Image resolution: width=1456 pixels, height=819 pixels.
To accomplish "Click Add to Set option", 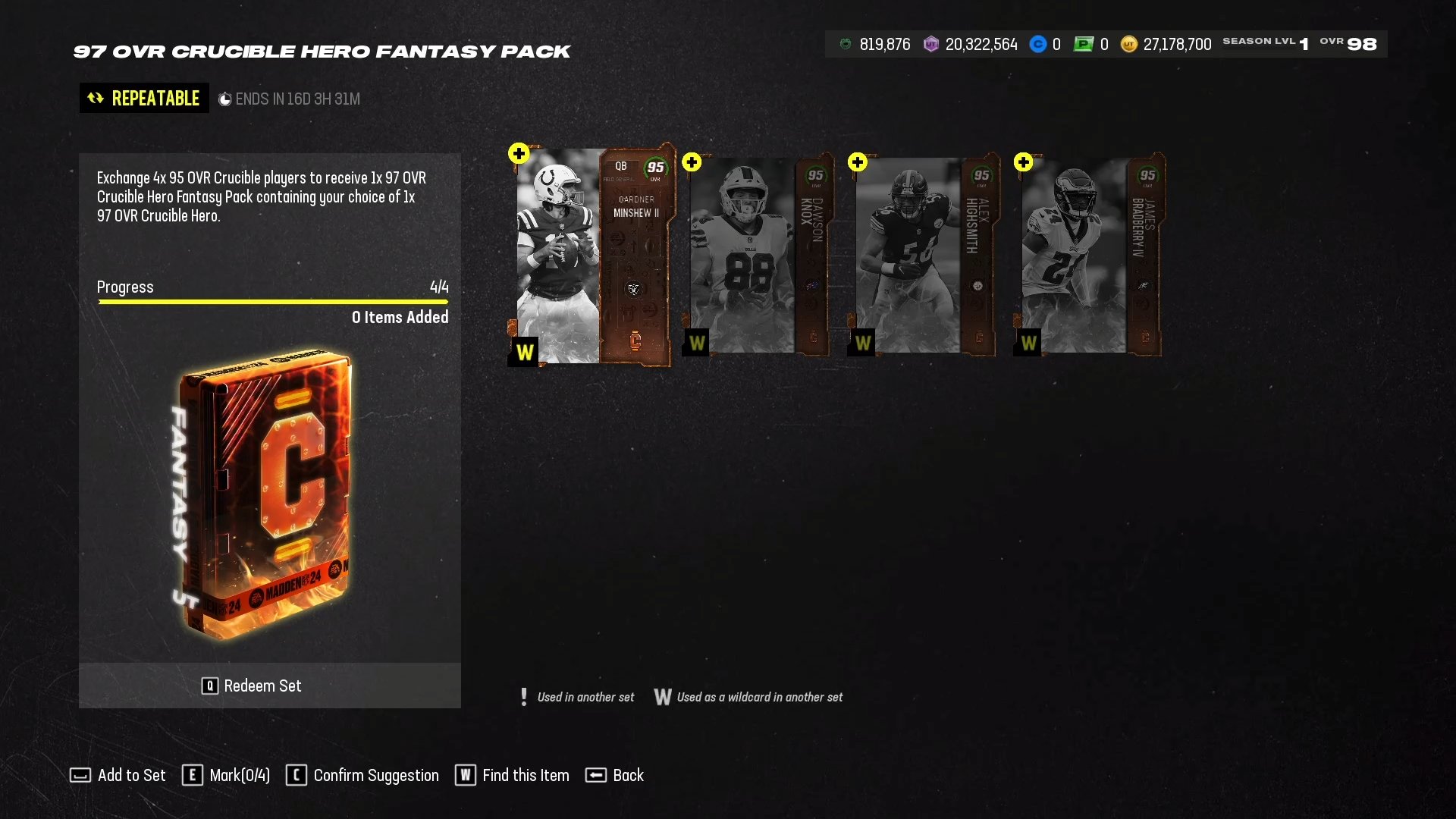I will point(118,775).
